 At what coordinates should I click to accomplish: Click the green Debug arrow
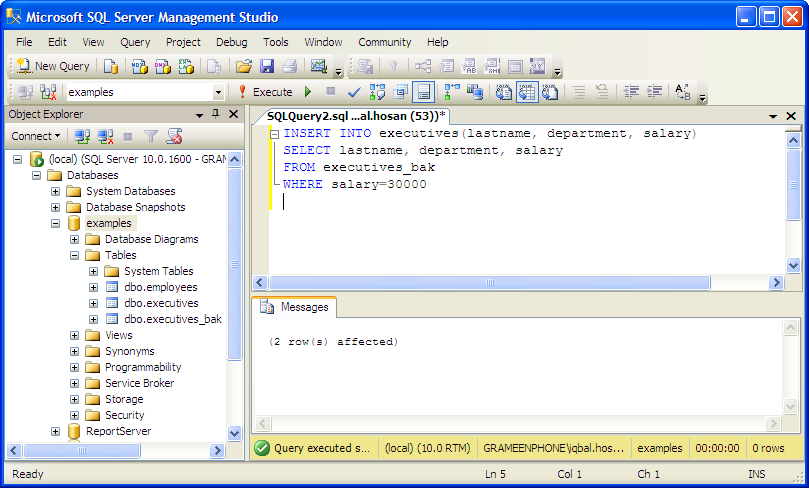click(x=308, y=92)
